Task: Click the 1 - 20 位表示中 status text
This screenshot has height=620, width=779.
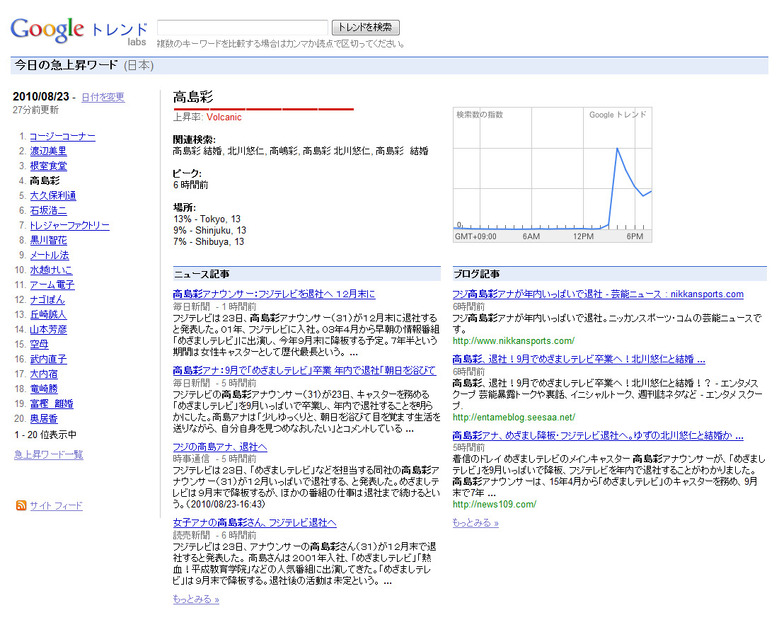Action: 45,435
